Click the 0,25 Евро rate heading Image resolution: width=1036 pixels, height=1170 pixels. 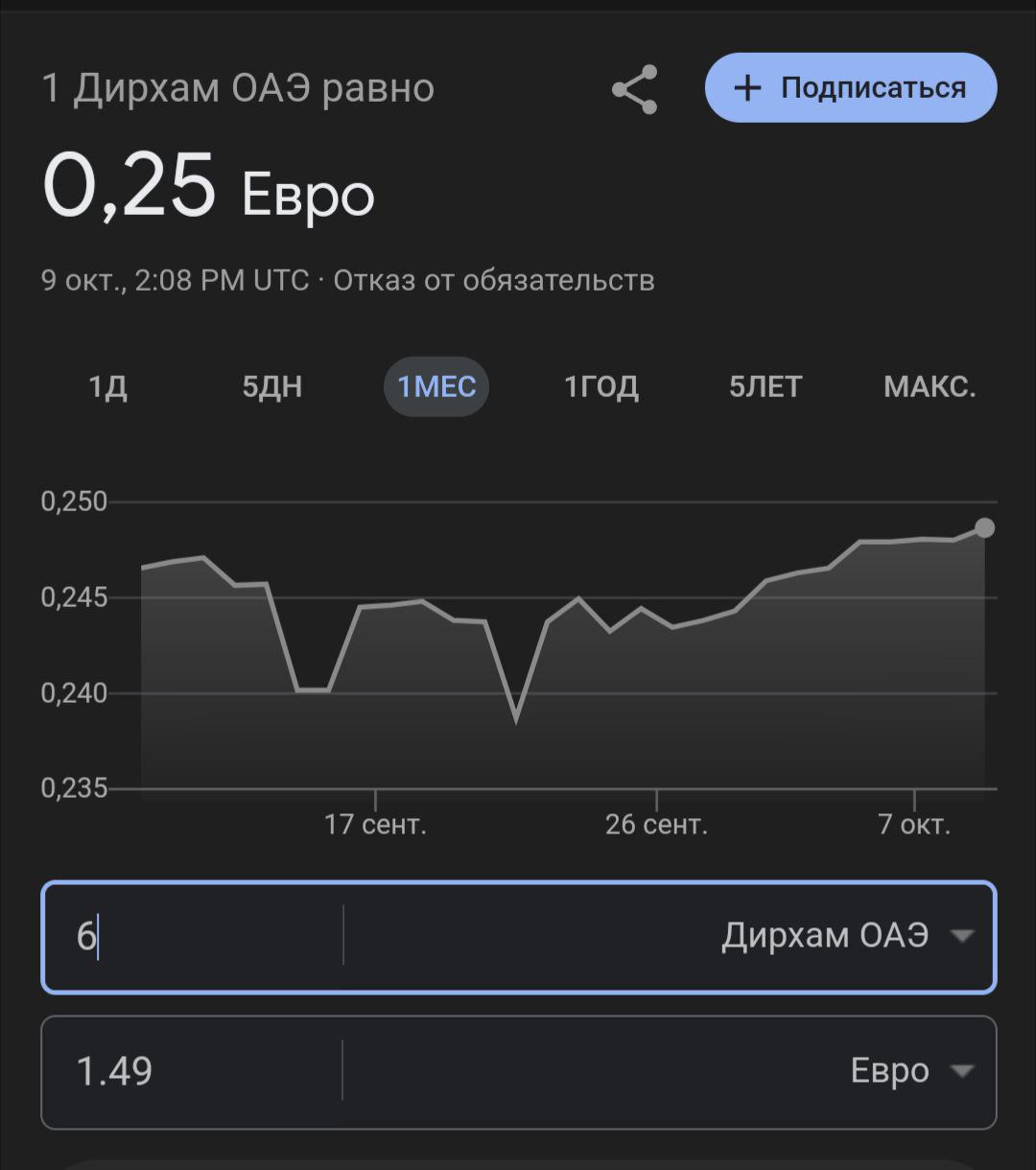coord(208,189)
